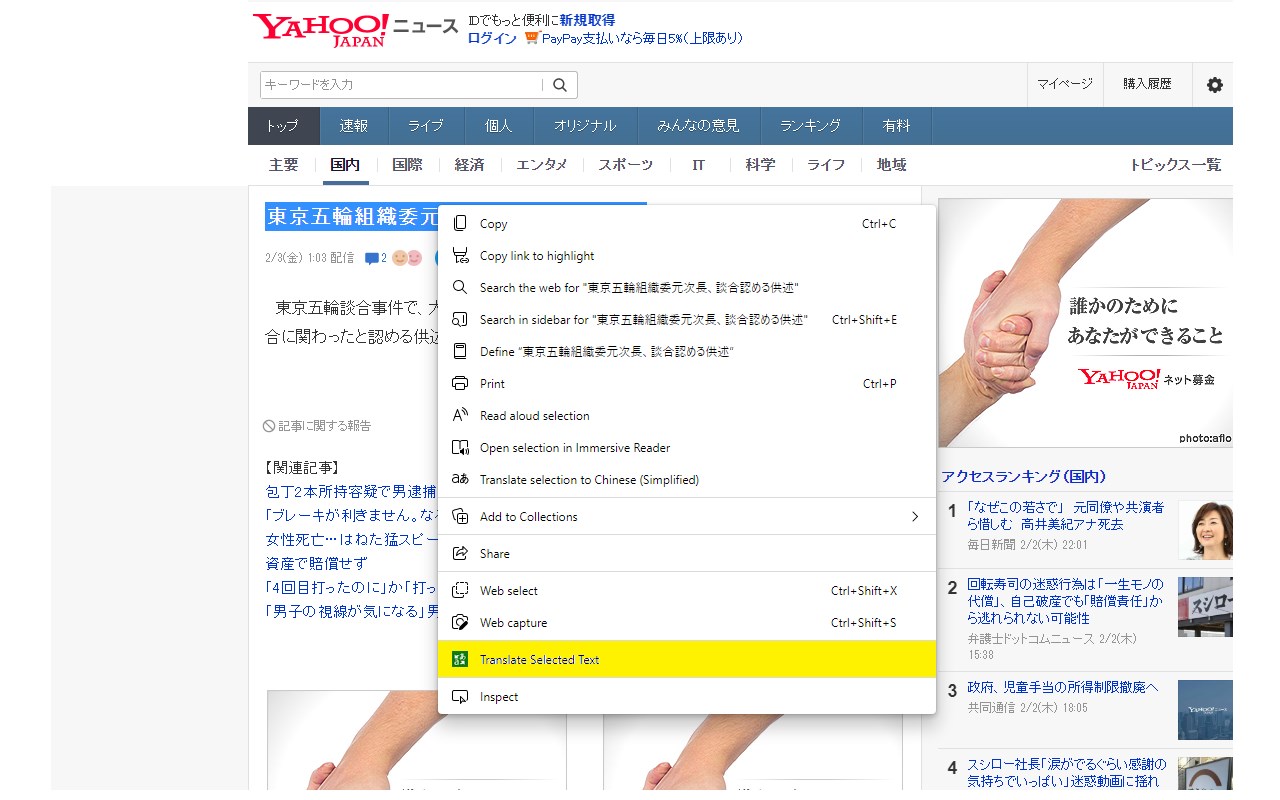This screenshot has width=1280, height=800.
Task: Click the 記事に関する報告 link
Action: click(x=317, y=426)
